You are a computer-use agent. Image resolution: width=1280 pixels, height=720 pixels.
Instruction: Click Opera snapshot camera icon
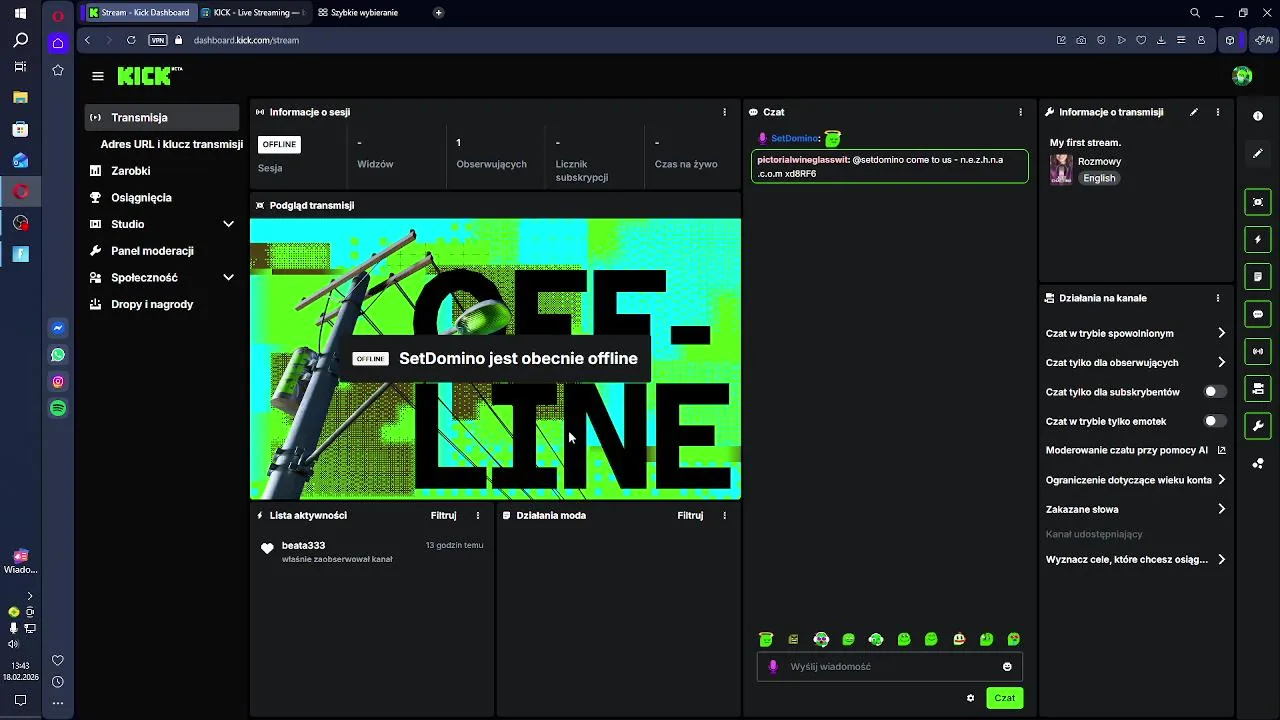pos(1081,40)
